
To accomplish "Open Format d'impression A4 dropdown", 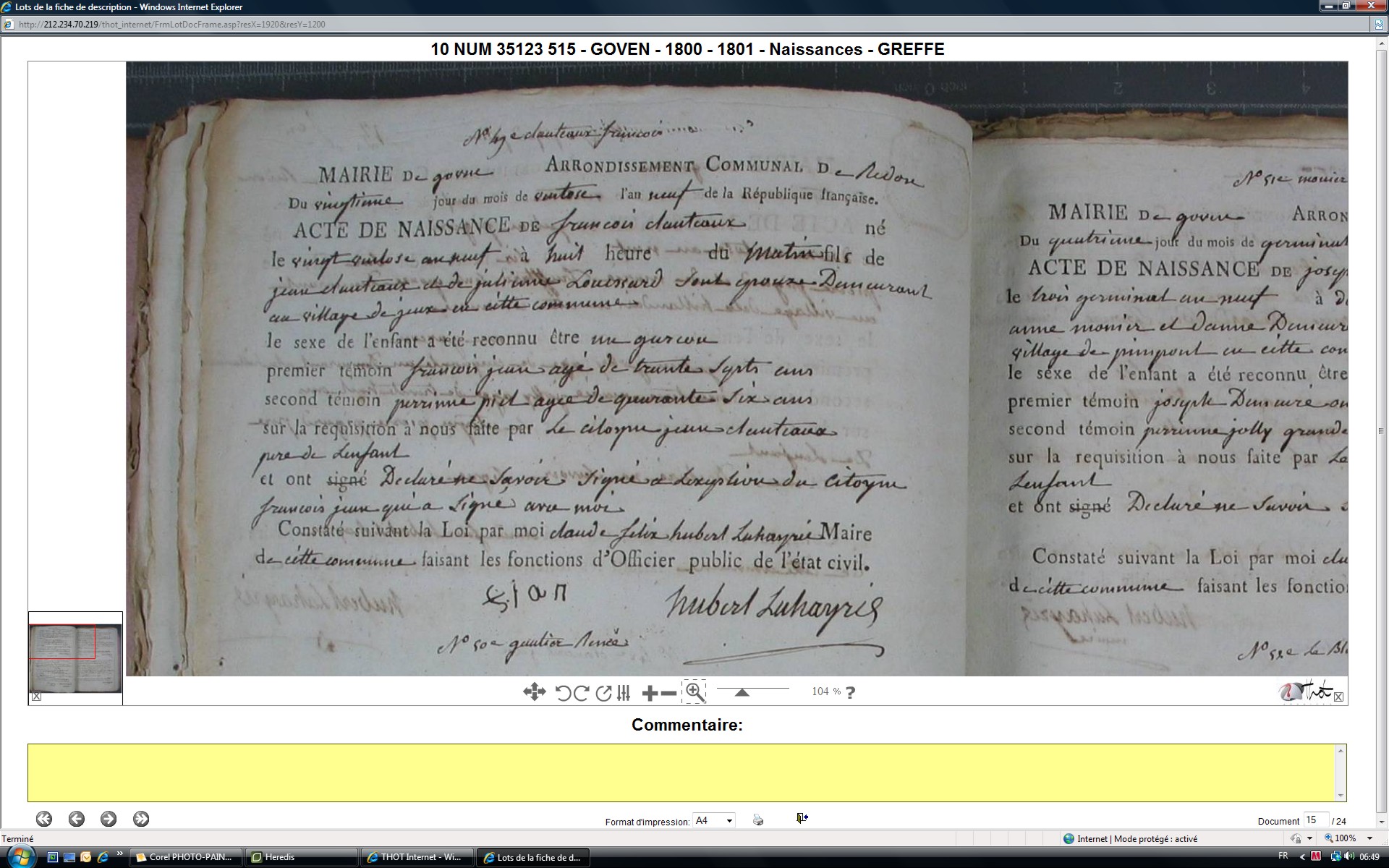I will pyautogui.click(x=713, y=820).
